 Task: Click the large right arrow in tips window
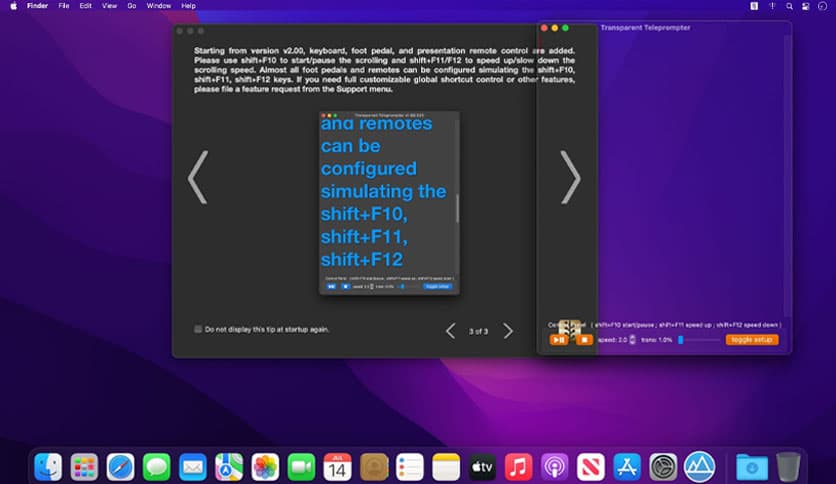point(570,178)
